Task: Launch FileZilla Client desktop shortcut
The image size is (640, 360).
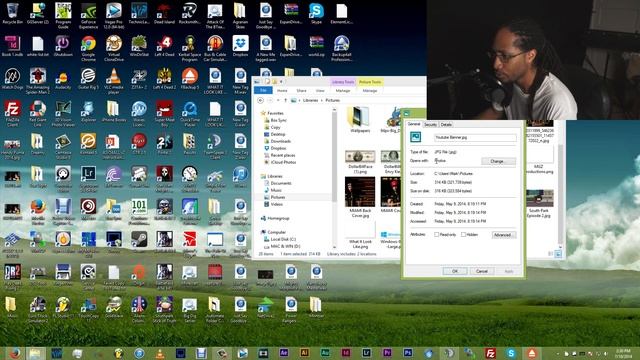Action: pos(12,113)
